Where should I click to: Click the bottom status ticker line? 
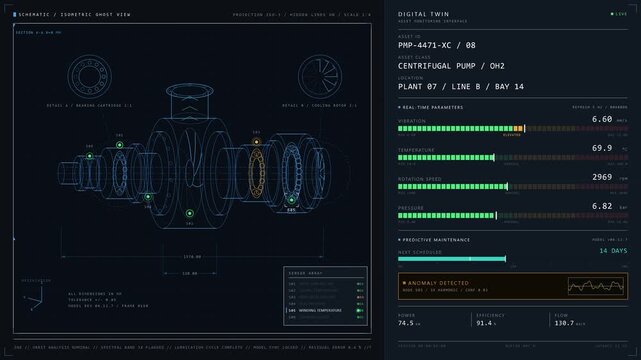192,347
